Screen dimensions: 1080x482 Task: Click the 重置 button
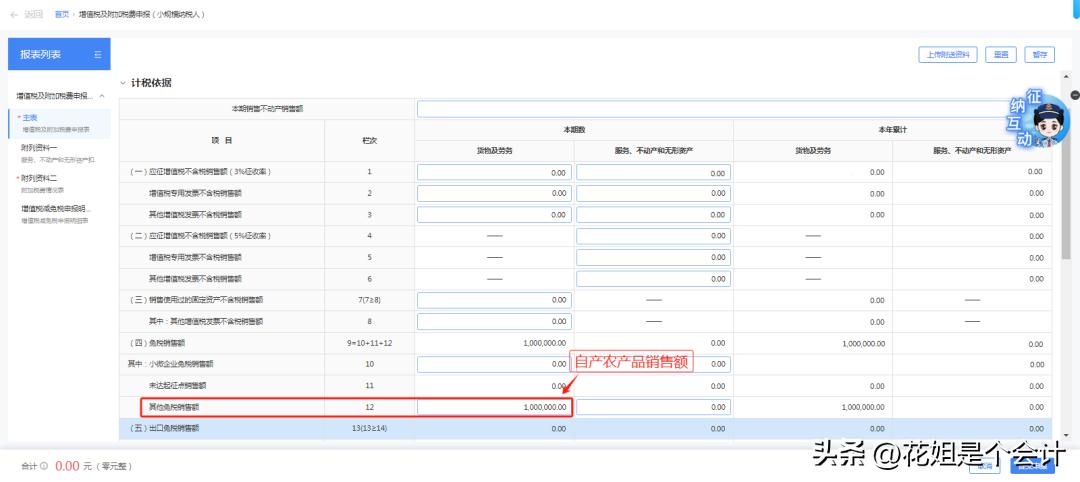(1001, 55)
